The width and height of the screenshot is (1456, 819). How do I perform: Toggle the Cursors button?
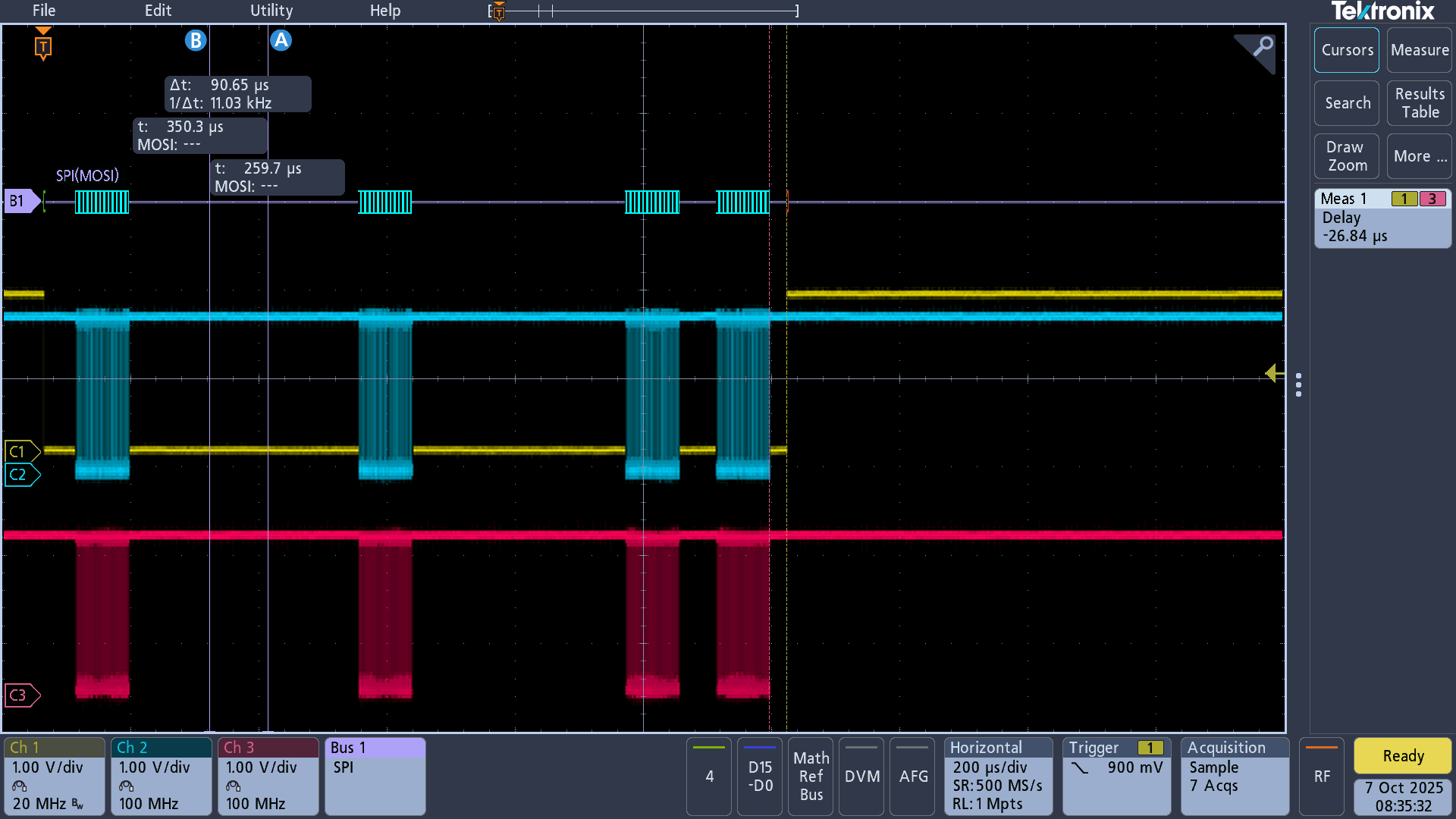(x=1347, y=50)
